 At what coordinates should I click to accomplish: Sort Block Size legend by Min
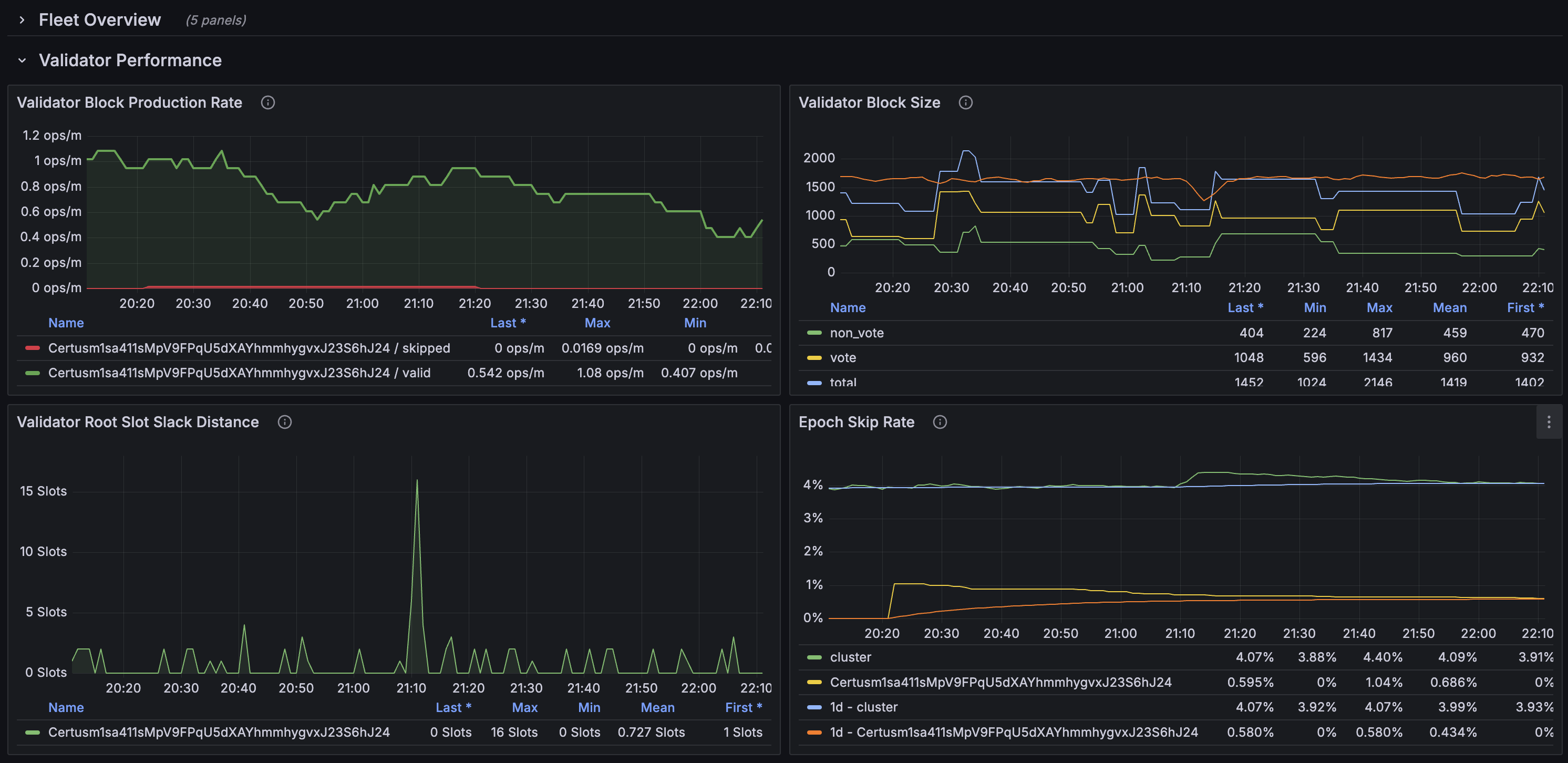pyautogui.click(x=1315, y=307)
